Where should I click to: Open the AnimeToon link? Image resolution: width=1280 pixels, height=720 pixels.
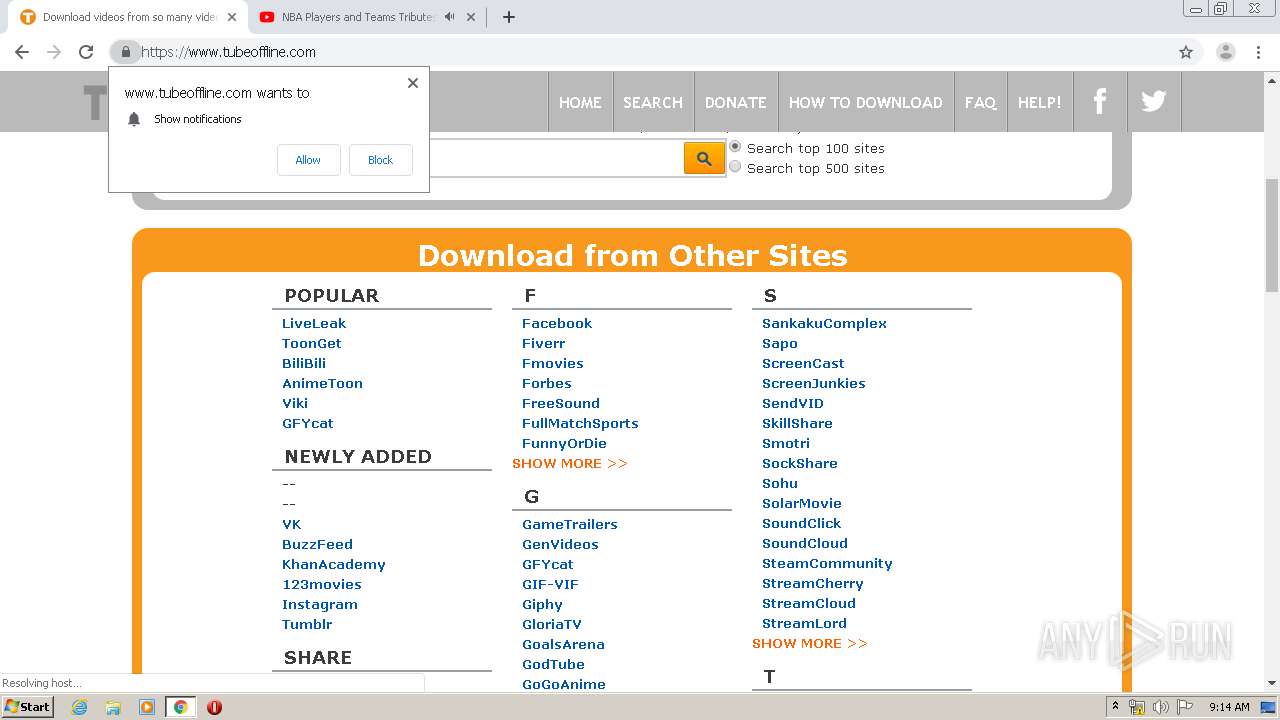[x=322, y=383]
